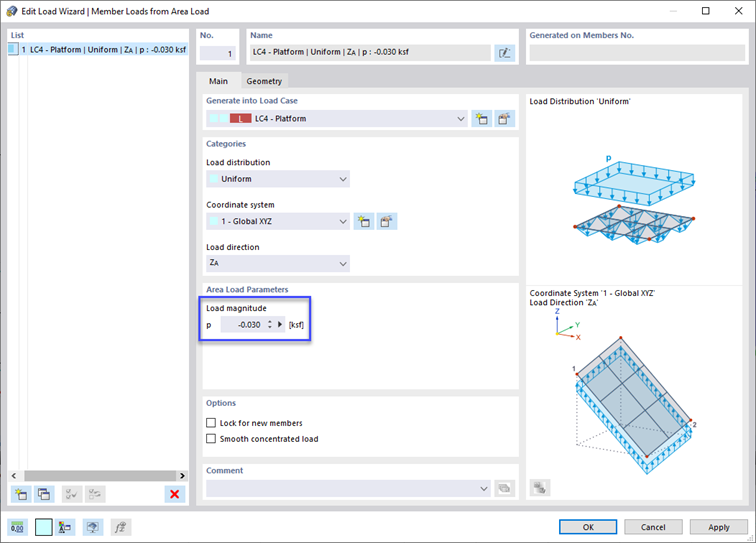Click the Name text field

click(x=370, y=52)
